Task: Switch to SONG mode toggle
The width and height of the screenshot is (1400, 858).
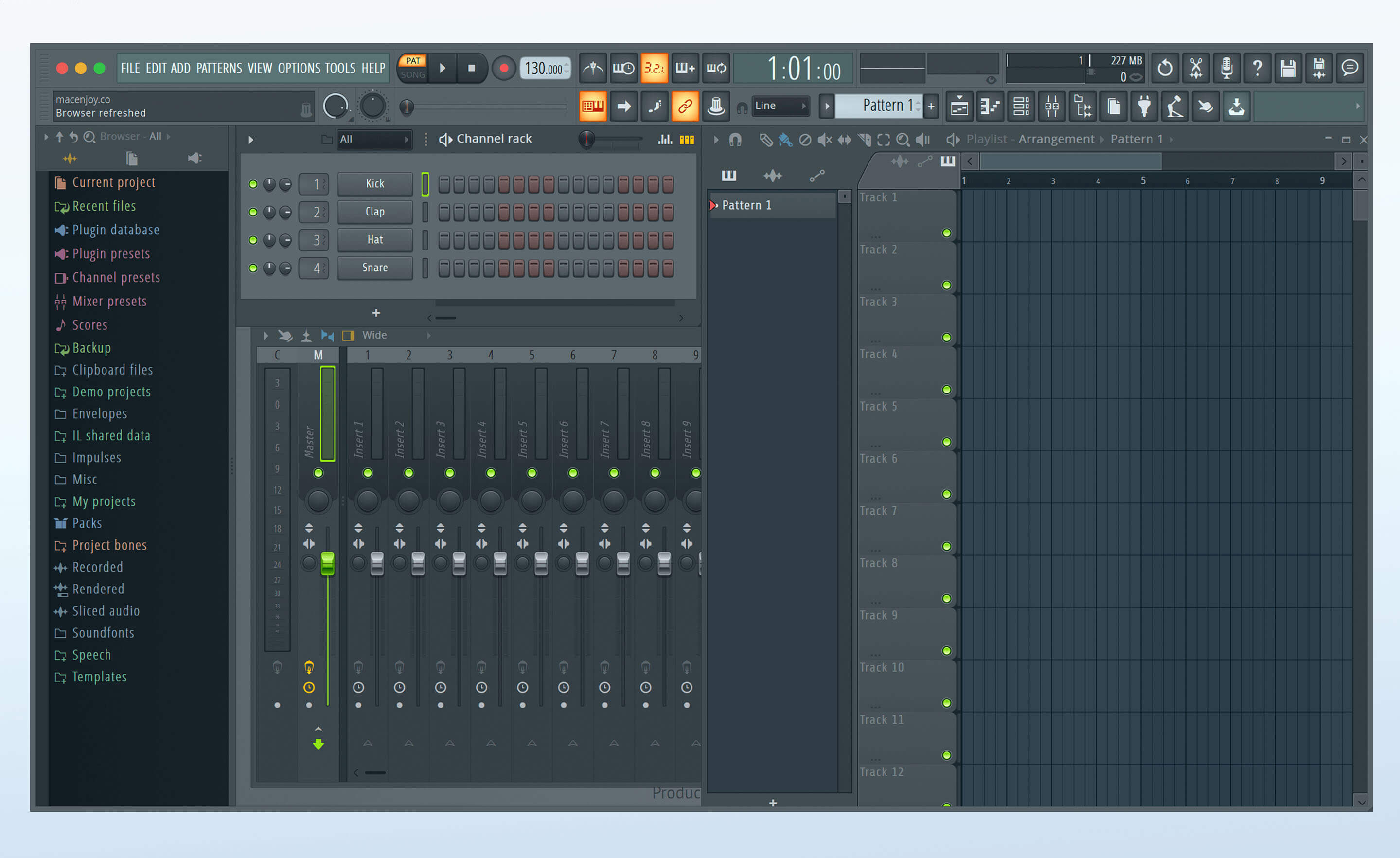Action: tap(412, 75)
